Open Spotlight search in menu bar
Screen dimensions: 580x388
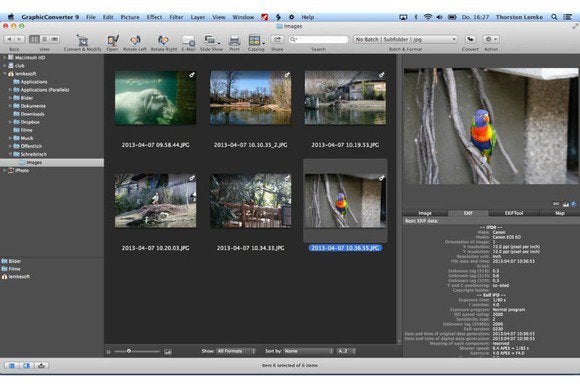click(x=554, y=17)
